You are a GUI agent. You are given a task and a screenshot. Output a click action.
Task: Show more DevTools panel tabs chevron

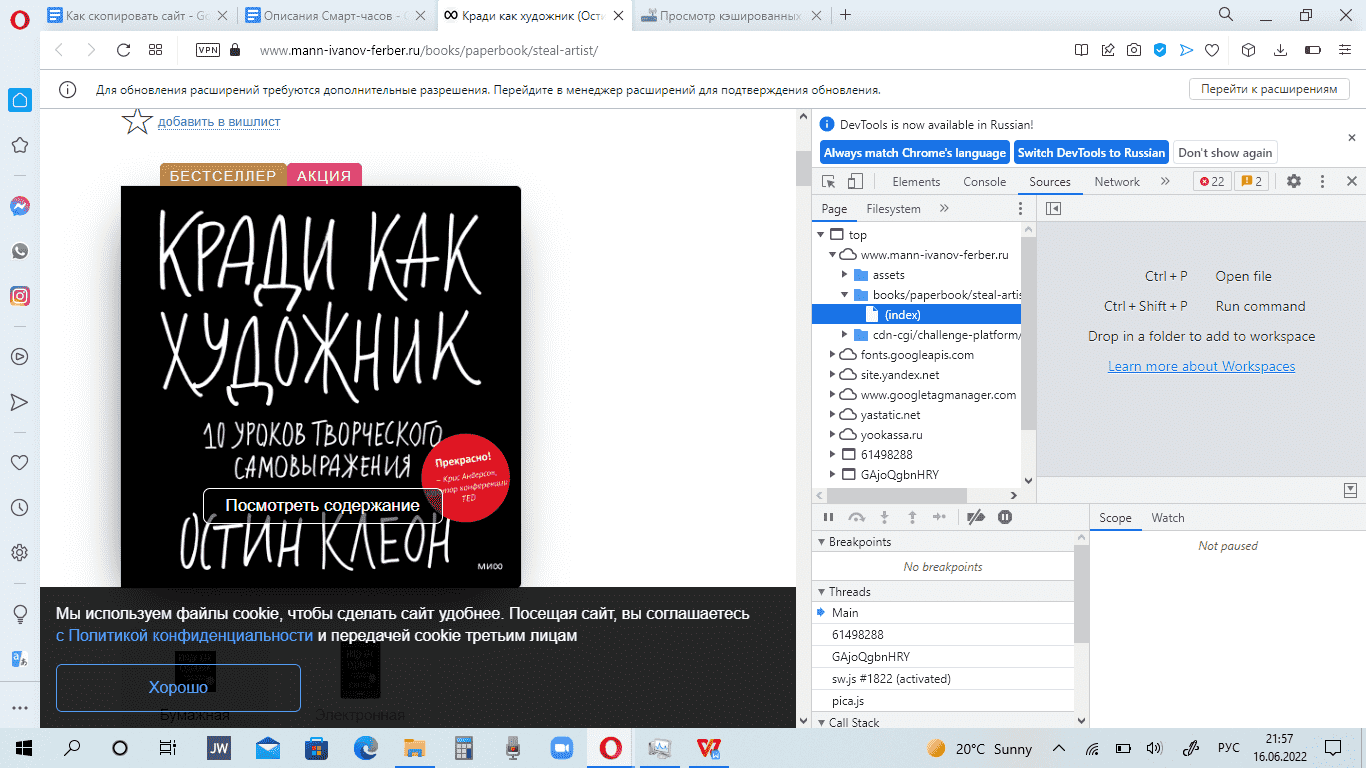[1165, 181]
